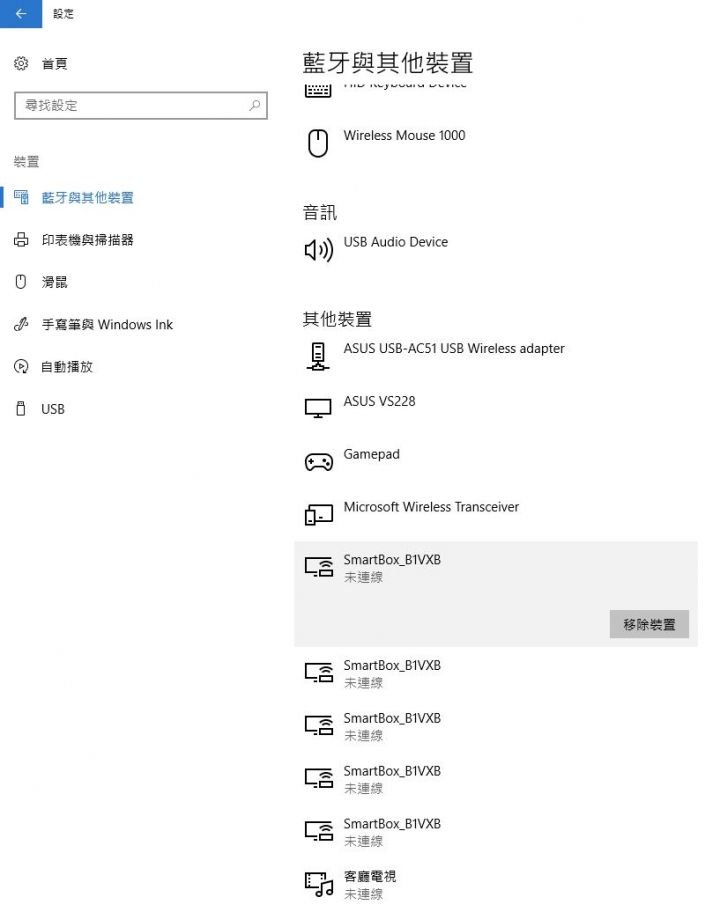Click the Wireless Mouse 1000 icon
The image size is (720, 912).
click(x=317, y=143)
